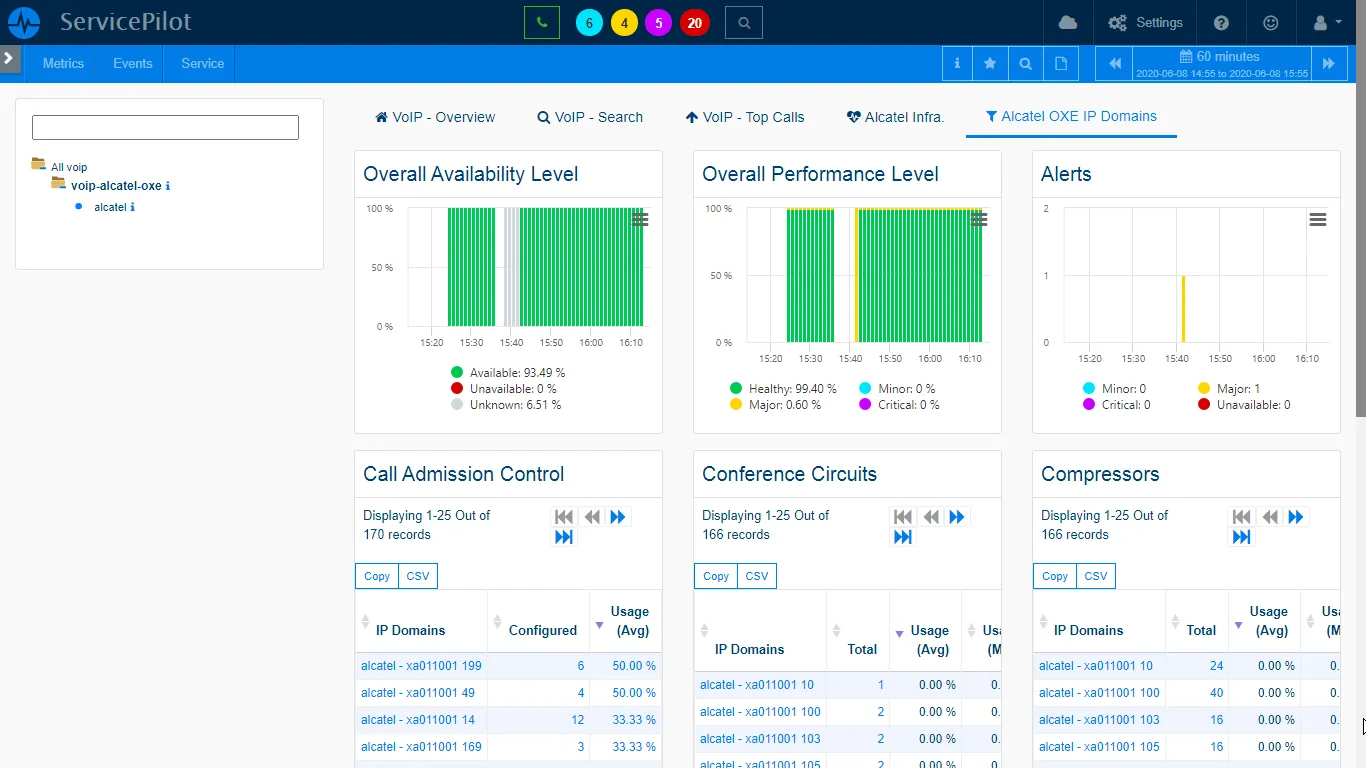This screenshot has height=768, width=1366.
Task: Open alcatel - xa011001 199 link
Action: [421, 666]
